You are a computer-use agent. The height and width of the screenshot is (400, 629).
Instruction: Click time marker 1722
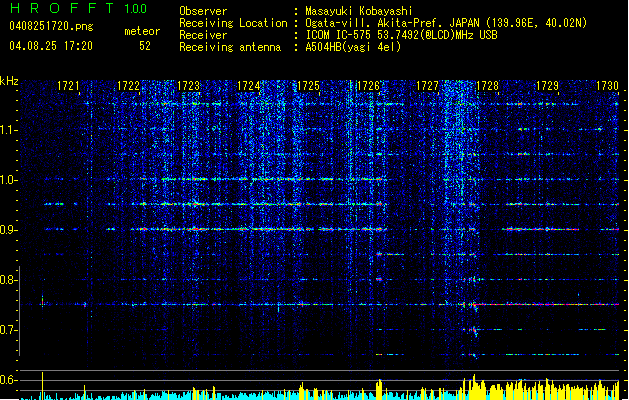click(128, 86)
